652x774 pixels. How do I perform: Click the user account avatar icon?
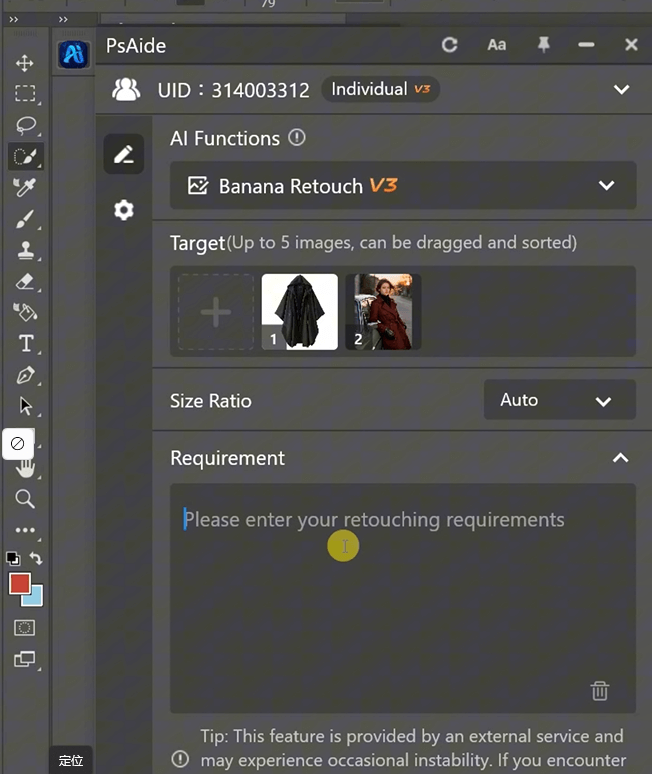(x=126, y=90)
